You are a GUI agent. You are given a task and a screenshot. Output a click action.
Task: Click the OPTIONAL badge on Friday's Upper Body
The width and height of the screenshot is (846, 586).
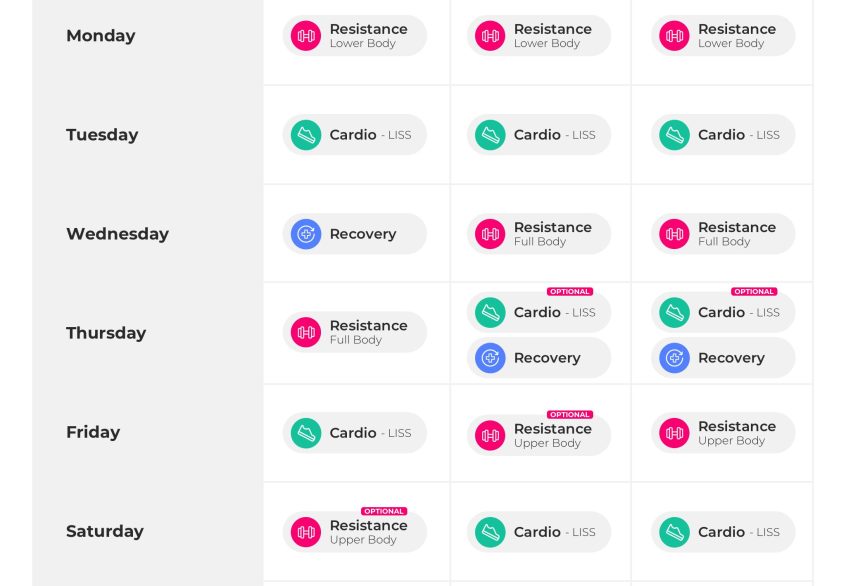[x=570, y=414]
